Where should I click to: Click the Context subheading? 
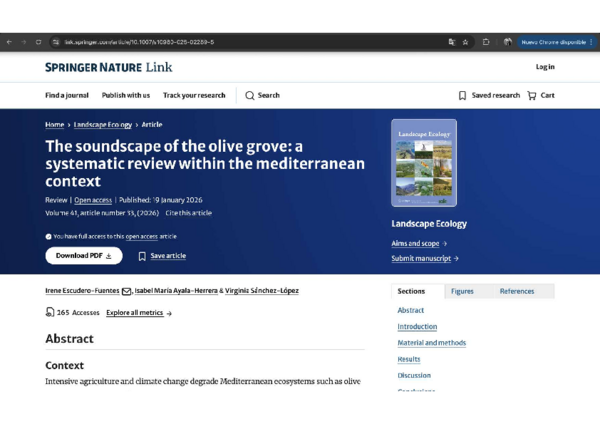[64, 365]
